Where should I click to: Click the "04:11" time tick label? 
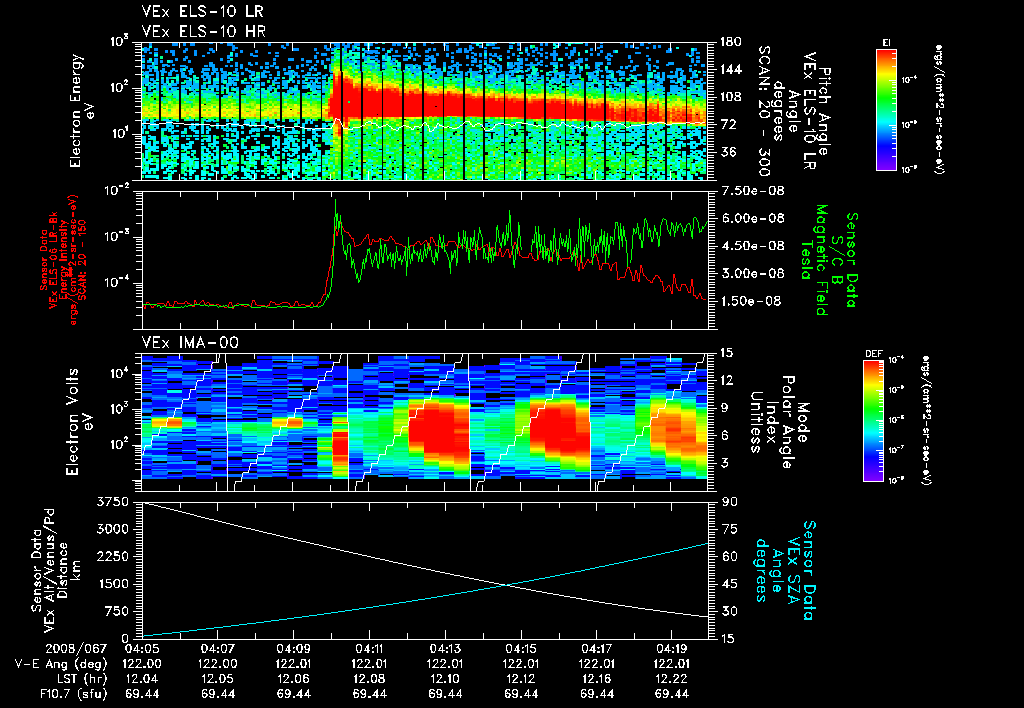point(370,649)
